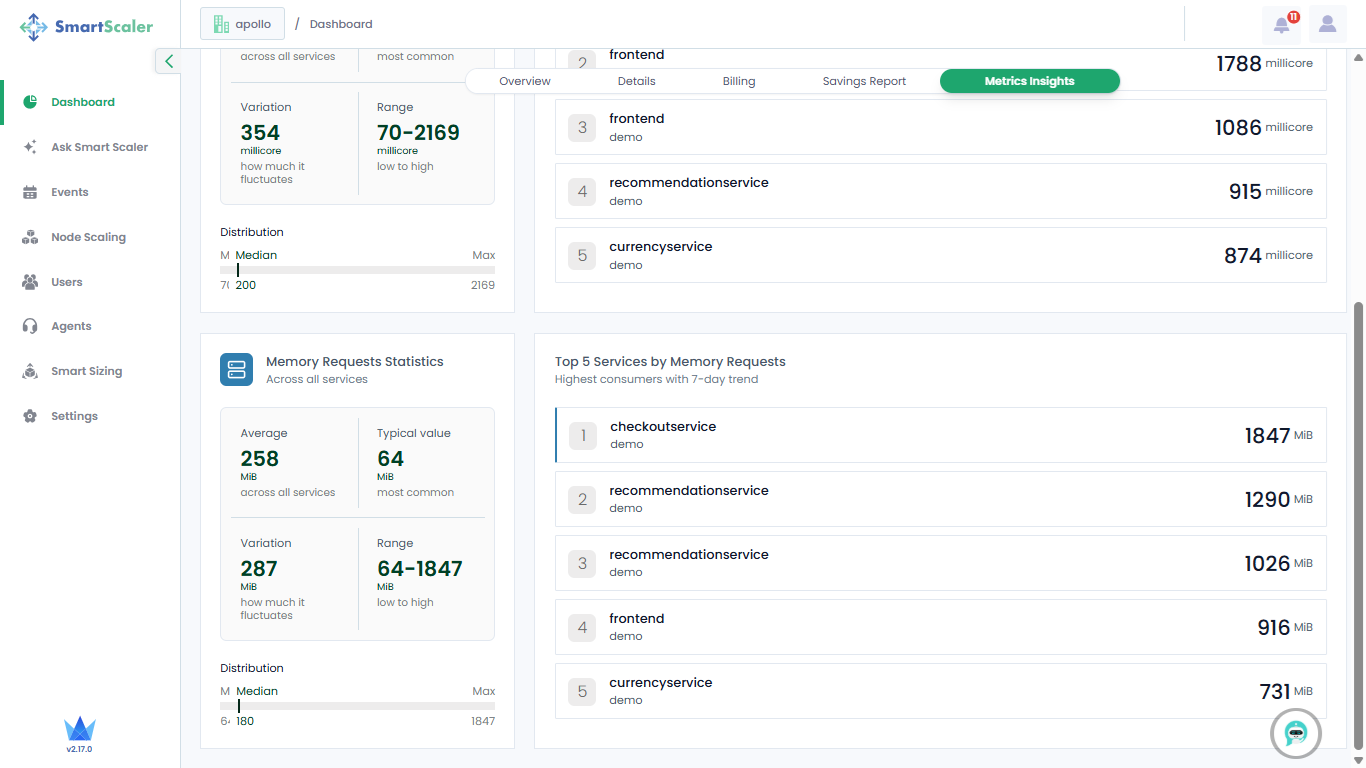Image resolution: width=1366 pixels, height=768 pixels.
Task: Click the Ask Smart Scaler sparkle icon
Action: pos(30,147)
